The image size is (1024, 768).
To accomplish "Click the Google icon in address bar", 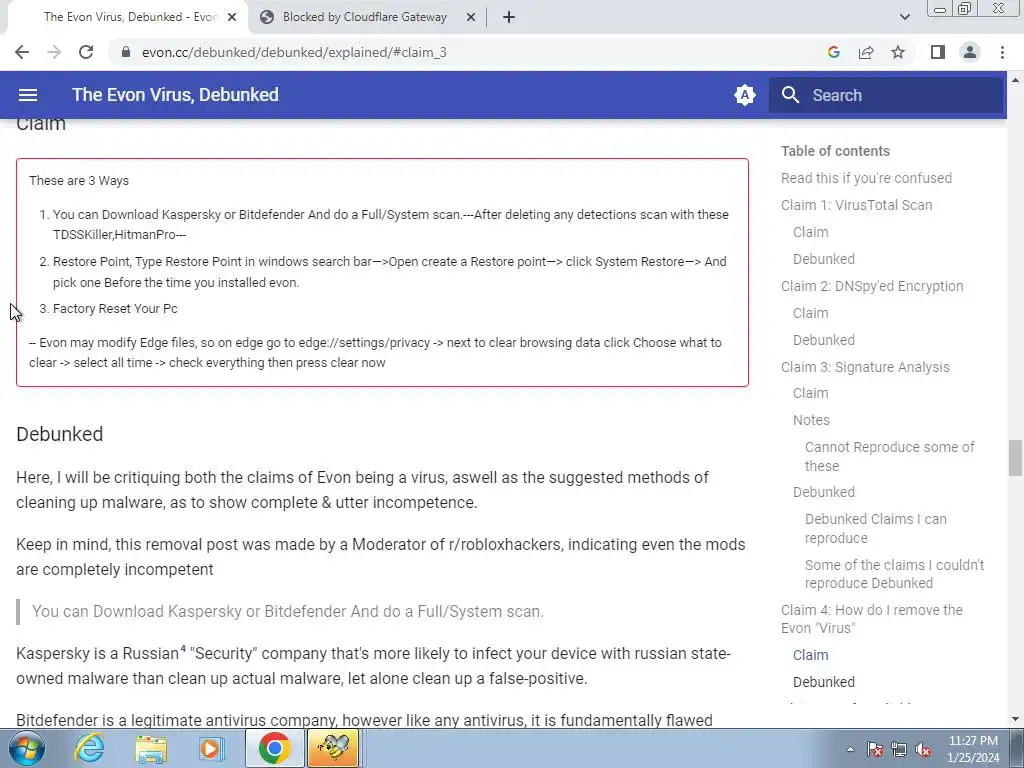I will click(833, 52).
